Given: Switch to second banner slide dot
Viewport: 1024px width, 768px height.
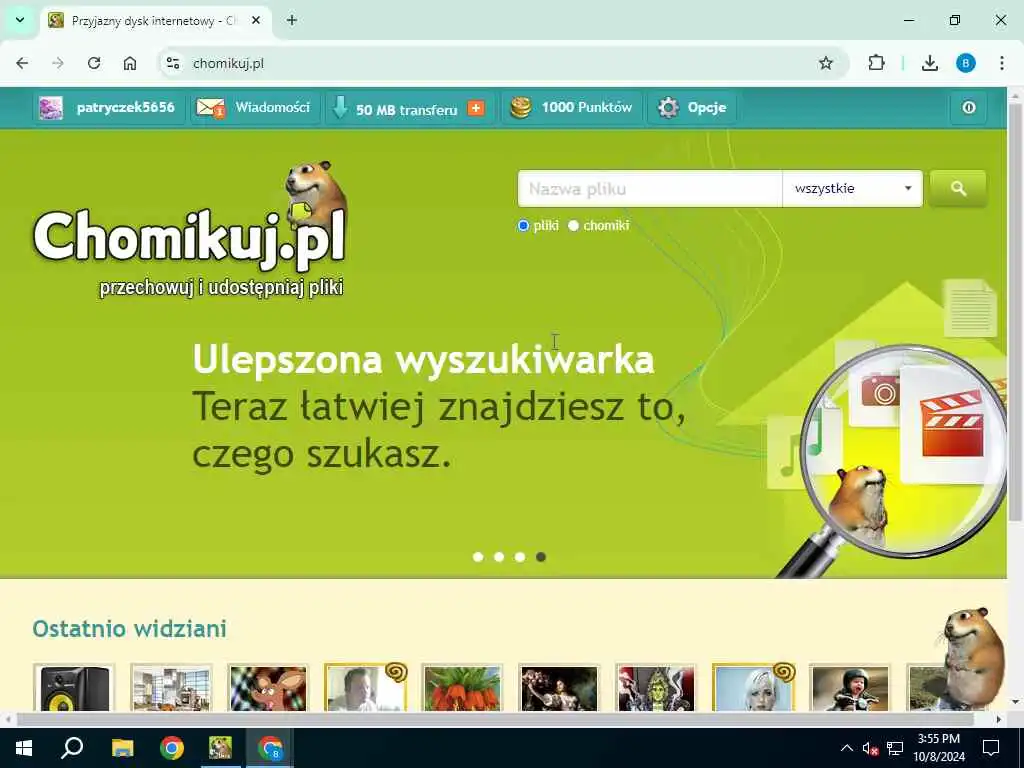Looking at the screenshot, I should coord(499,557).
